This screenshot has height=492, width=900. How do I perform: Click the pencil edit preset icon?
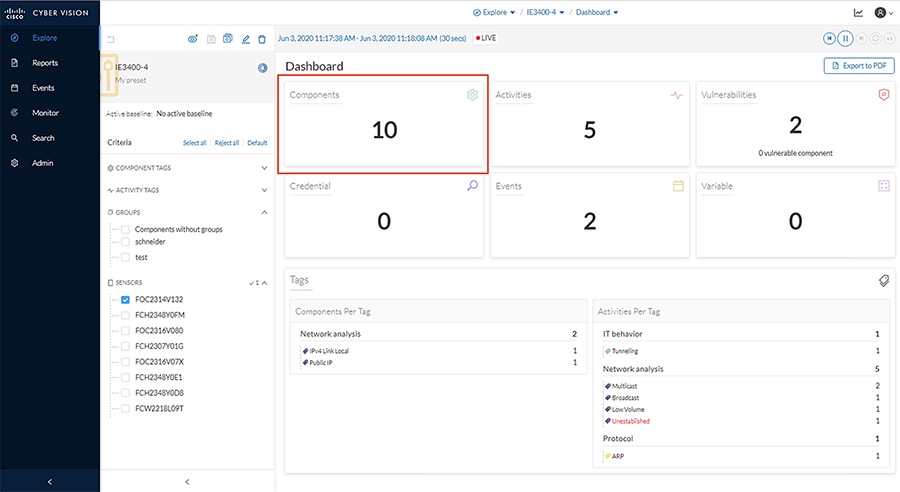[246, 39]
